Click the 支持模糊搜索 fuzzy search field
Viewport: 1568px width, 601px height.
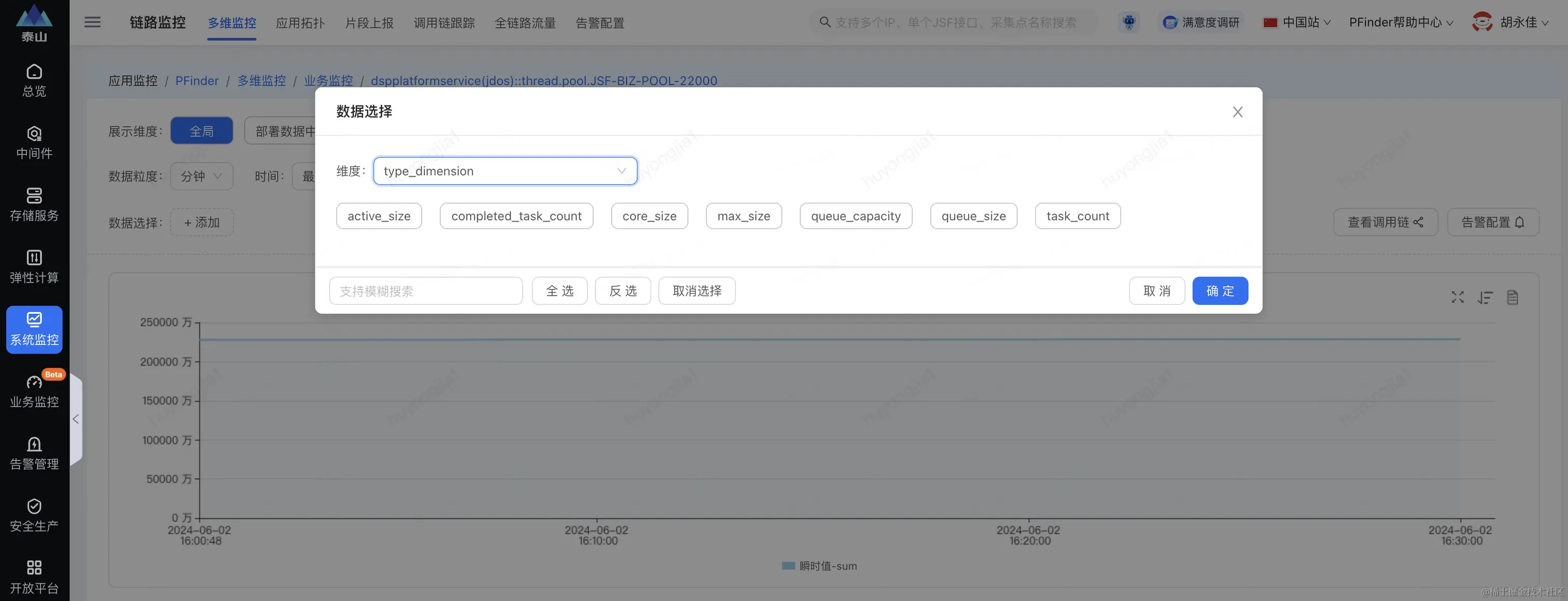(426, 291)
